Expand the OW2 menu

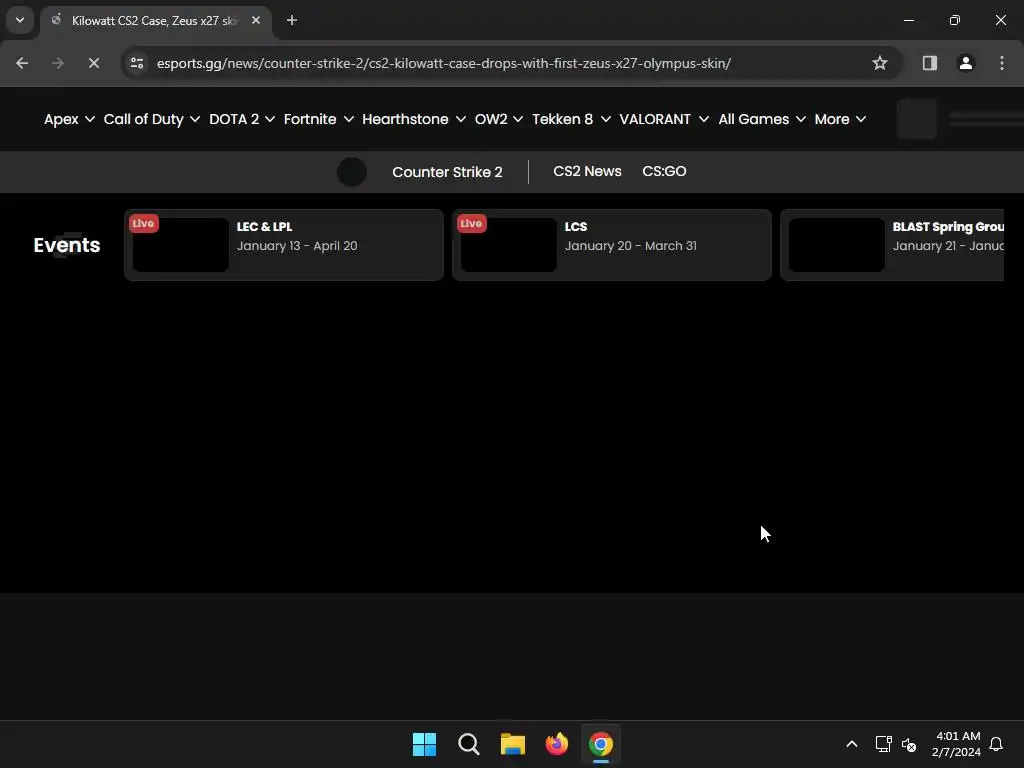[x=499, y=119]
